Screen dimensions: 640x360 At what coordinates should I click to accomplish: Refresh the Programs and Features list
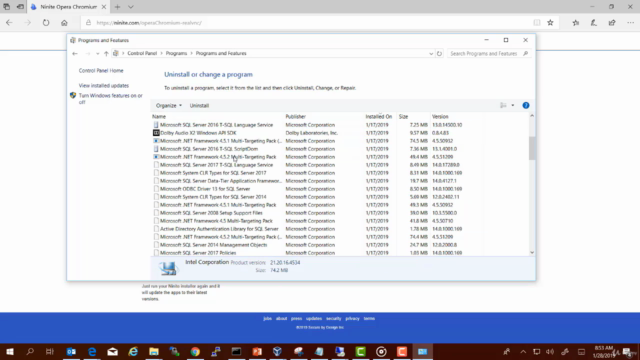(439, 53)
